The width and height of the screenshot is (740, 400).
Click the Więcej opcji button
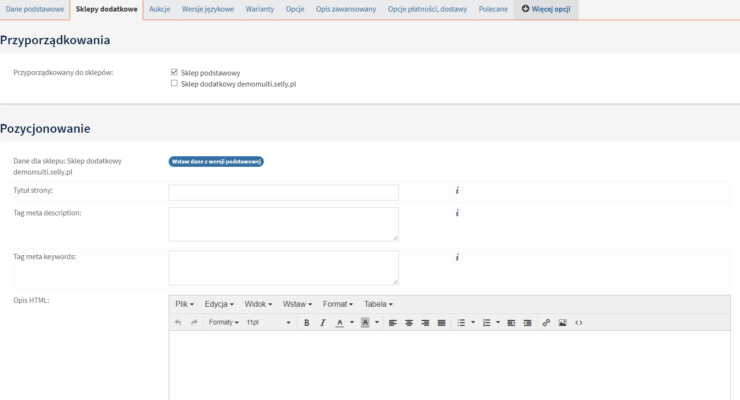point(546,9)
